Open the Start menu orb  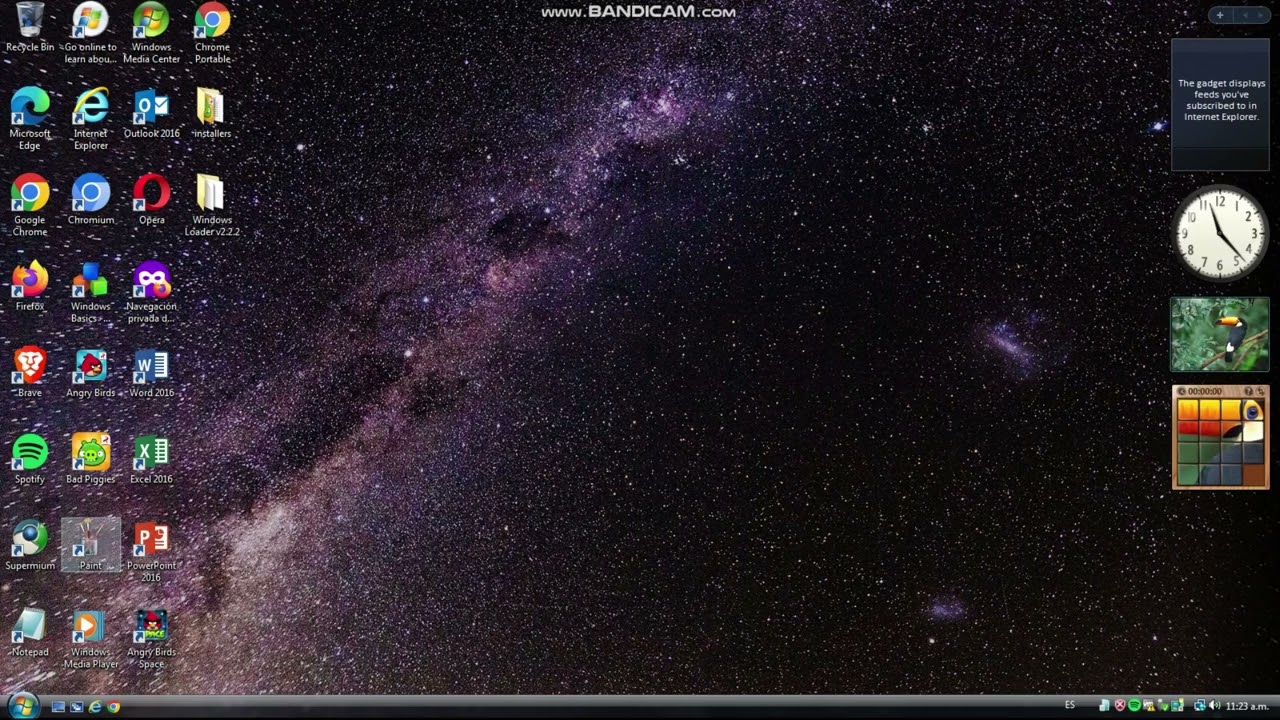click(x=22, y=706)
